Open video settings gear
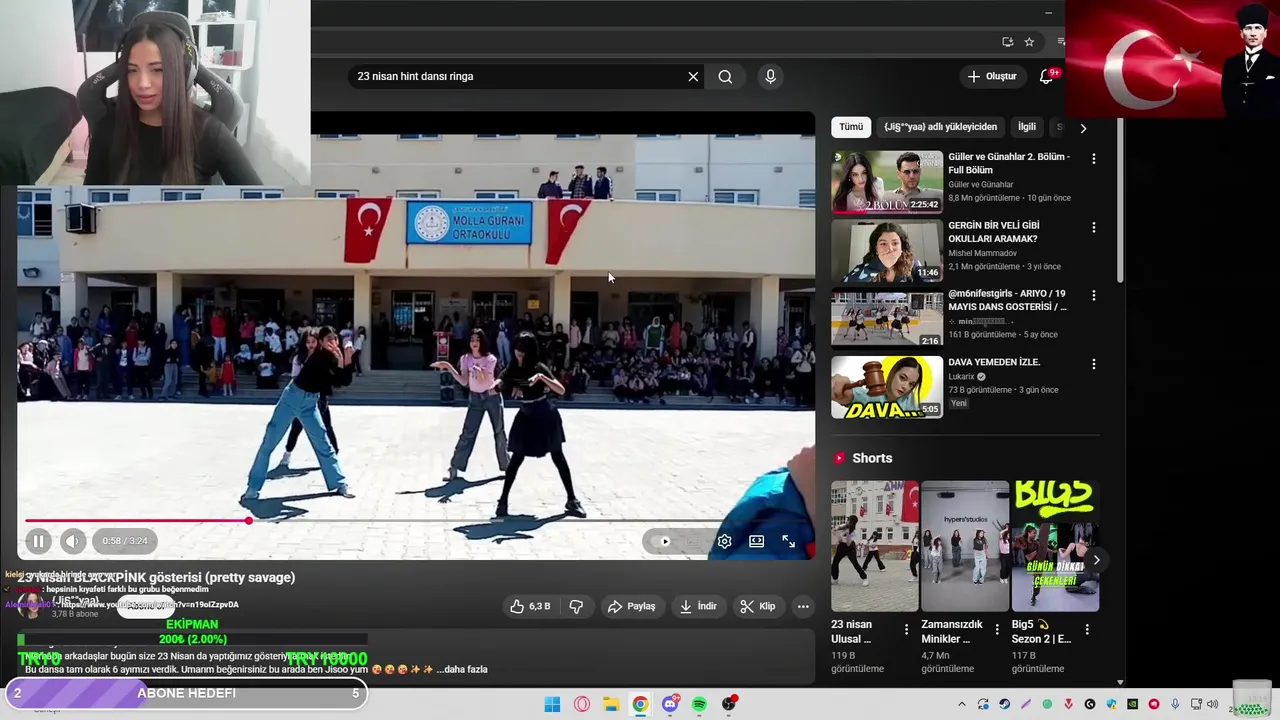Image resolution: width=1280 pixels, height=720 pixels. coord(725,541)
